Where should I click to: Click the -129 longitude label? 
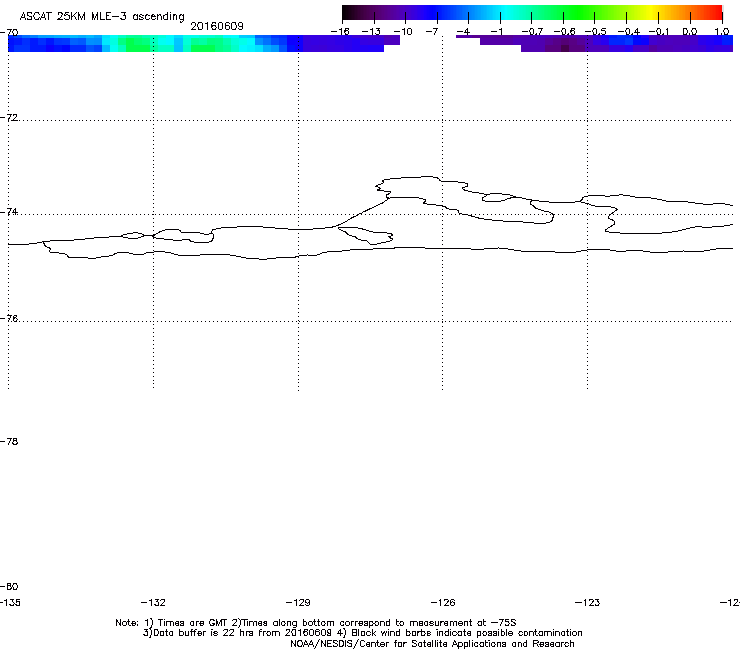click(298, 602)
